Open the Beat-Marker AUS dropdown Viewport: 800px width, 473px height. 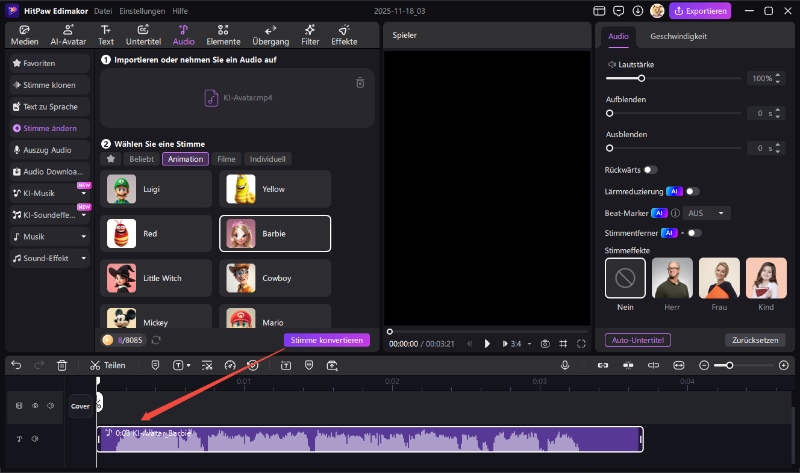(x=707, y=213)
